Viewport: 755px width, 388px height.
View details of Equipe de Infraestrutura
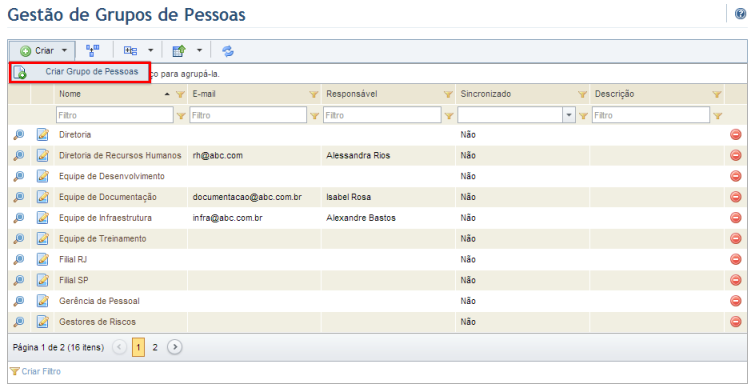coord(19,218)
